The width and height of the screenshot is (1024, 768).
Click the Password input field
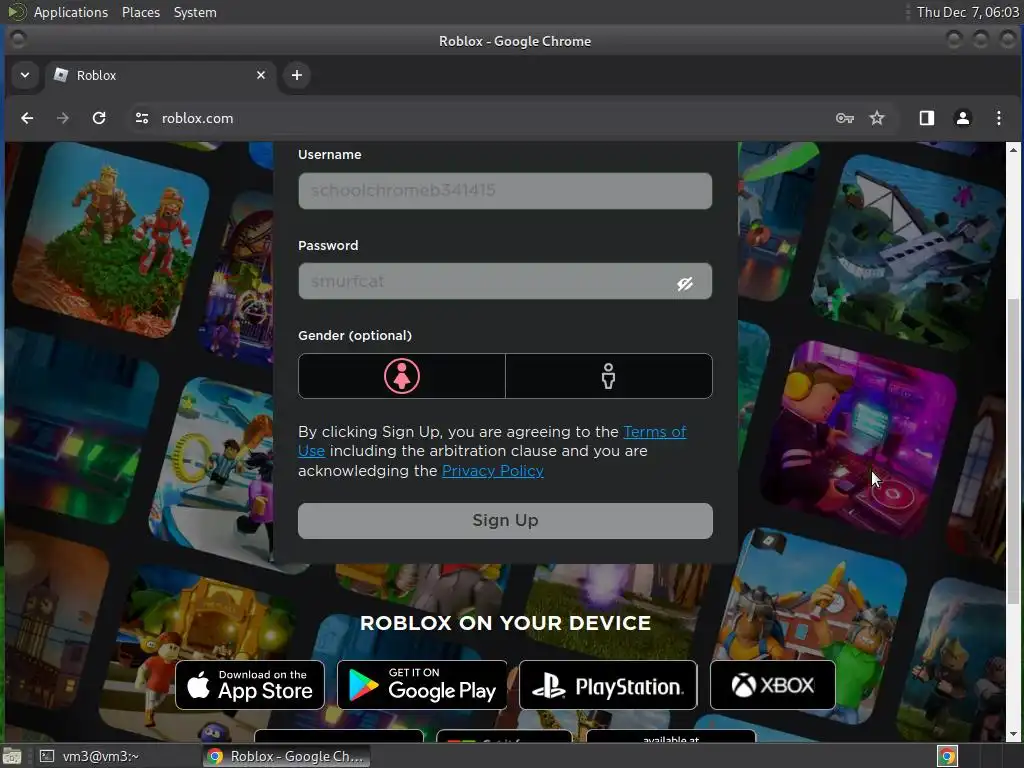tap(505, 281)
